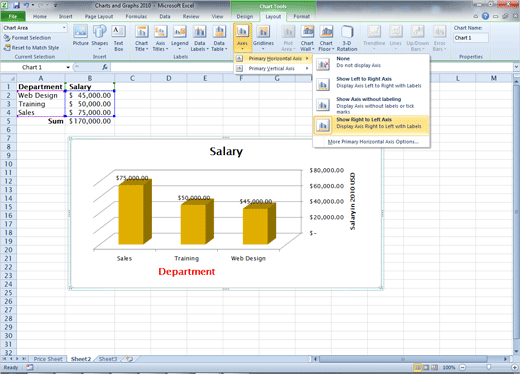Open the Customize Quick Access Toolbar dropdown
This screenshot has width=520, height=374.
click(x=55, y=5)
